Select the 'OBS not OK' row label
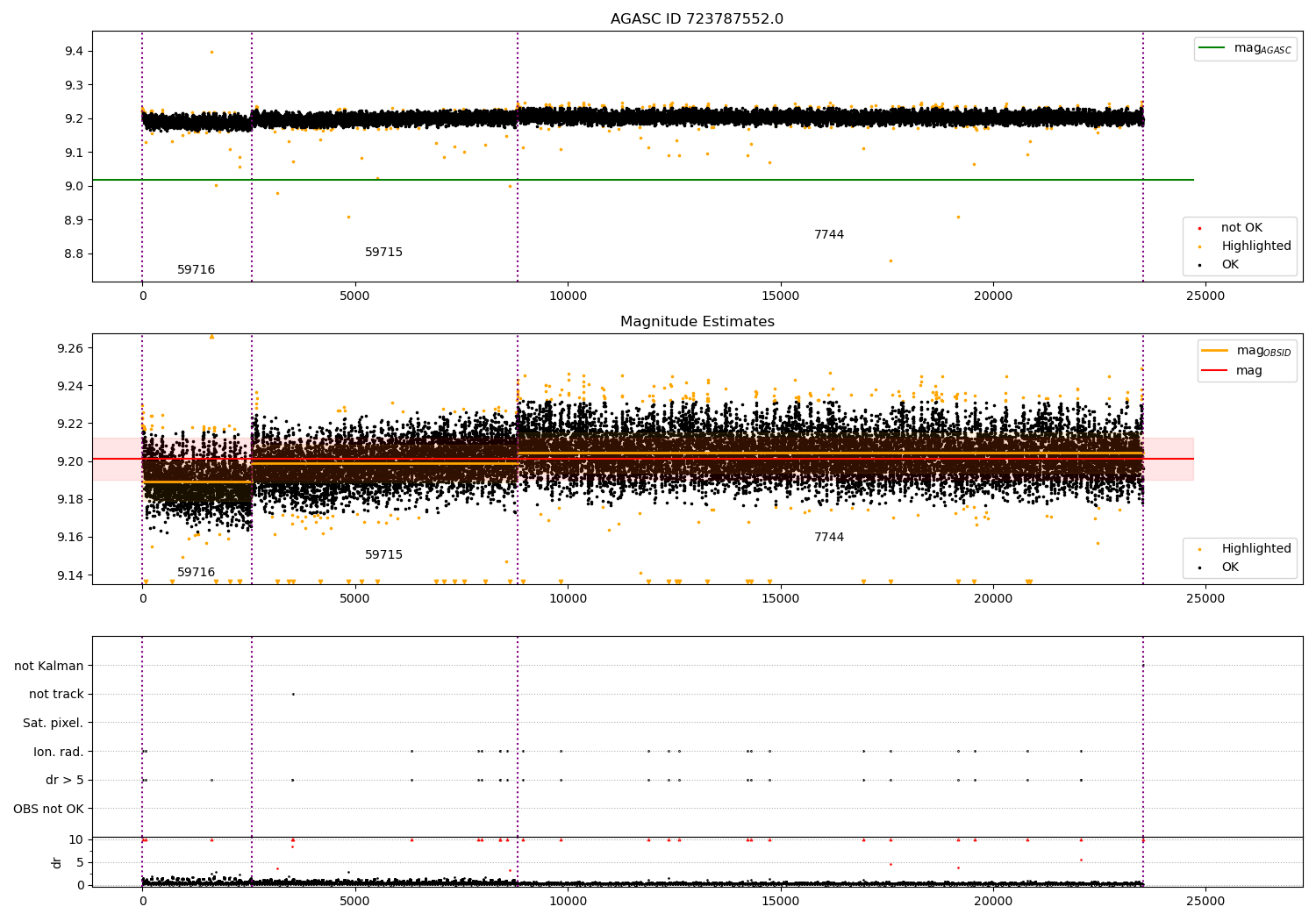This screenshot has width=1316, height=921. coord(48,809)
